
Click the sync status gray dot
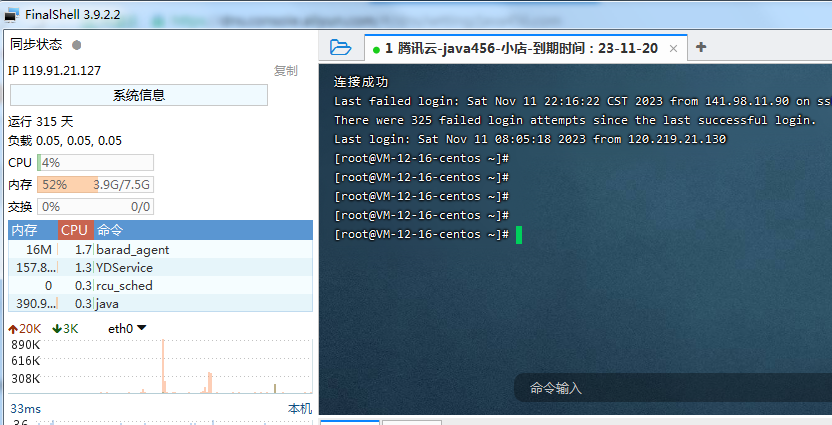77,45
